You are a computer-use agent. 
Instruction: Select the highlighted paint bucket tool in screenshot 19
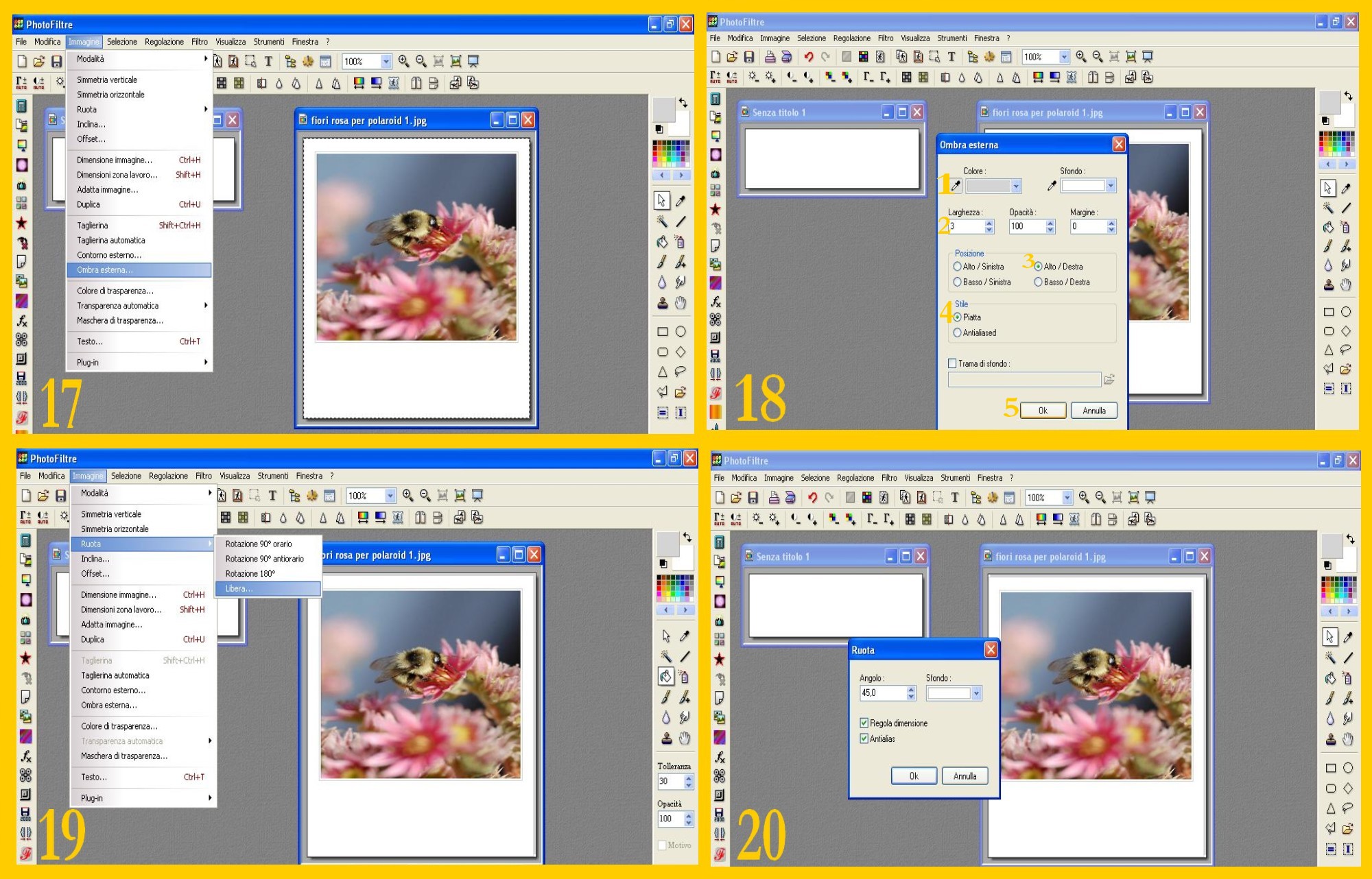click(x=665, y=677)
